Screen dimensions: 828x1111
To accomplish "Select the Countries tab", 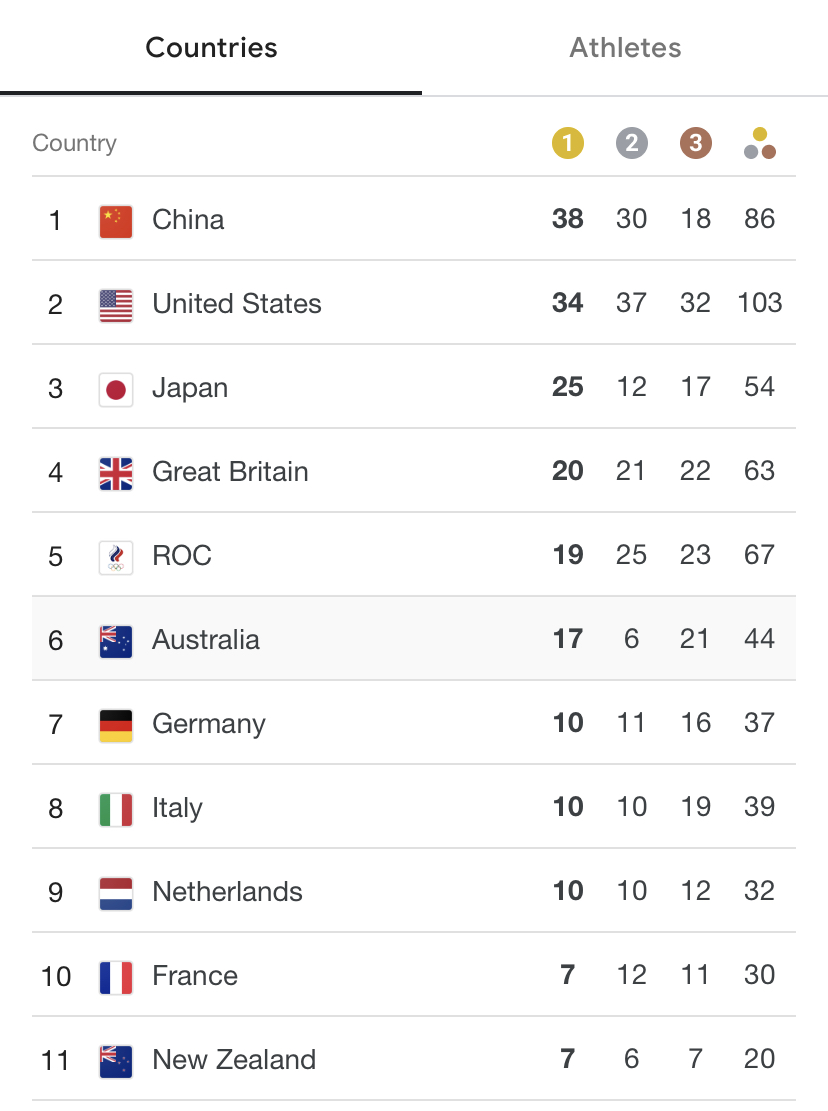I will point(211,47).
